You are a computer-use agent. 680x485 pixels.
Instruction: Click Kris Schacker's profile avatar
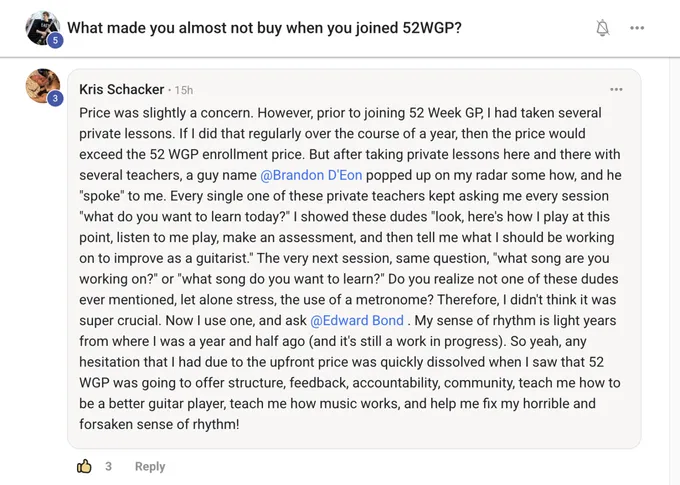42,86
